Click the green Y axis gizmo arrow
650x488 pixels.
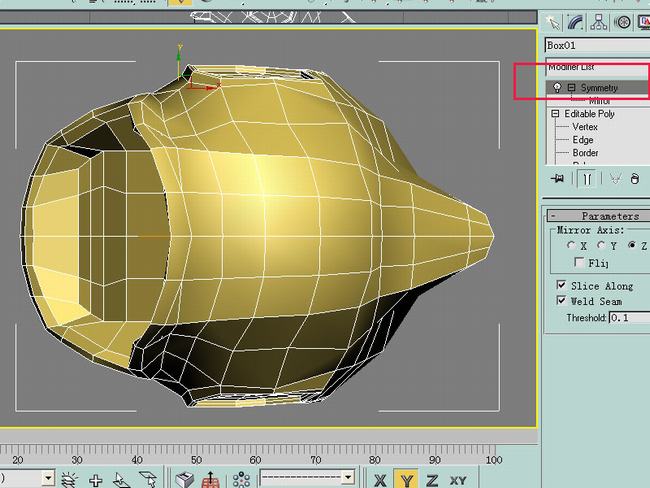click(x=179, y=56)
